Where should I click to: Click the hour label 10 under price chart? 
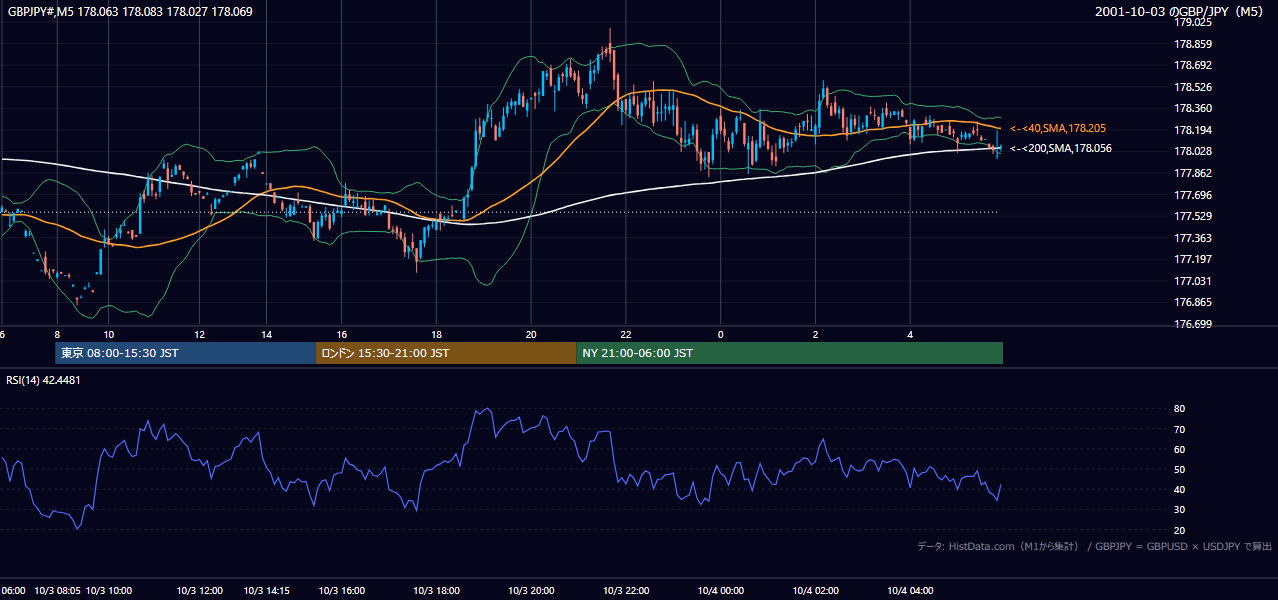click(x=108, y=334)
